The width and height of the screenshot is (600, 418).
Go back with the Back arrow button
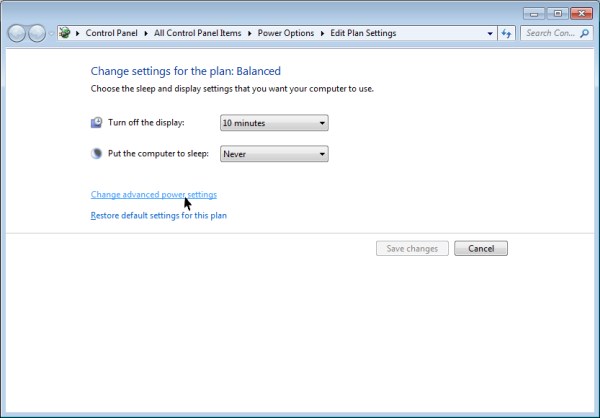(16, 33)
